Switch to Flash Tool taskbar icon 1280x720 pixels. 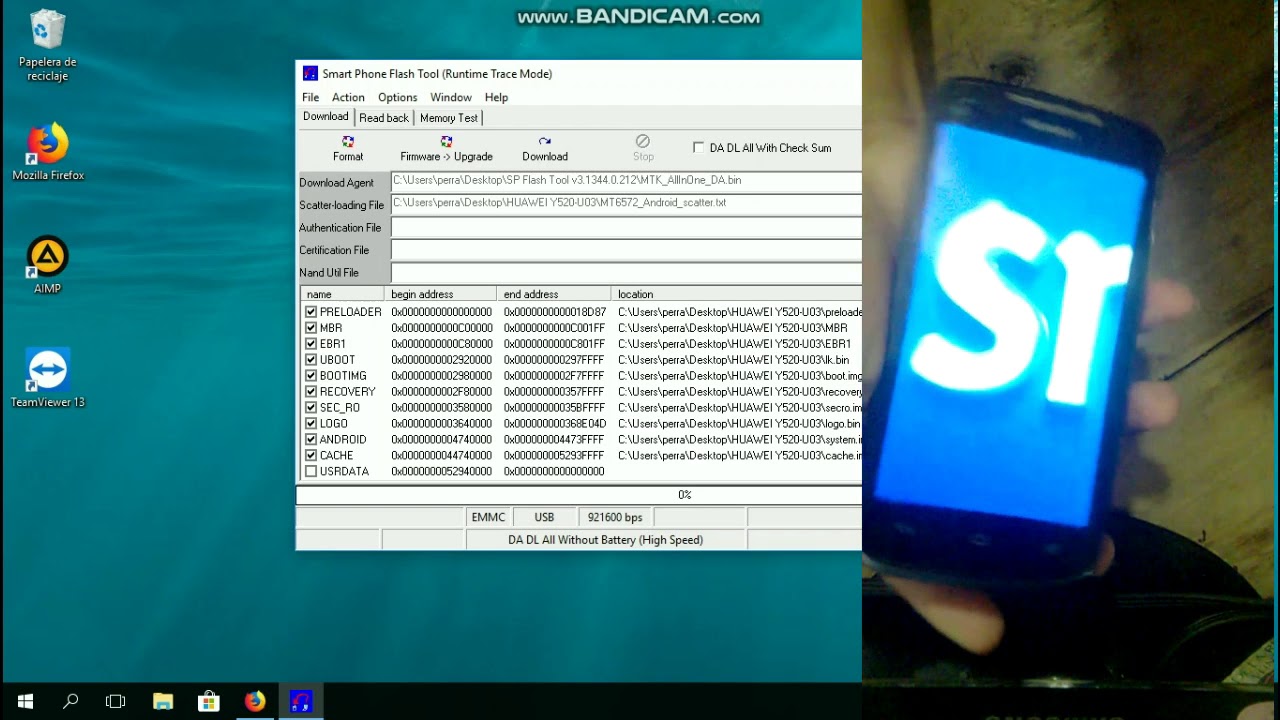[301, 701]
